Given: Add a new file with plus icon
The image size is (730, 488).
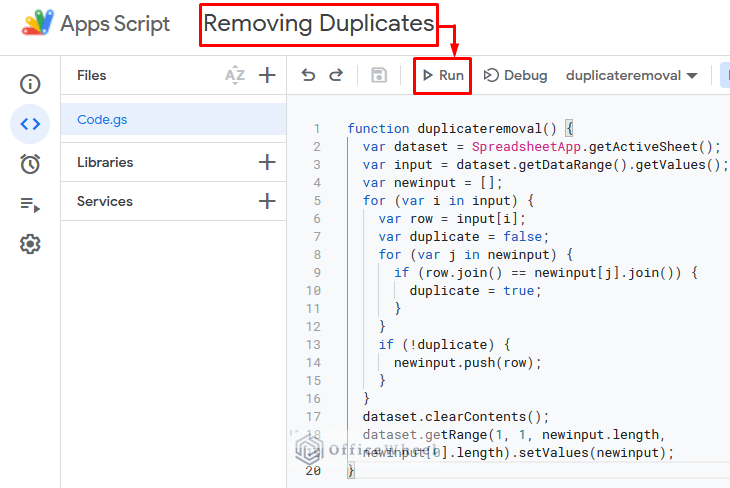Looking at the screenshot, I should (267, 75).
